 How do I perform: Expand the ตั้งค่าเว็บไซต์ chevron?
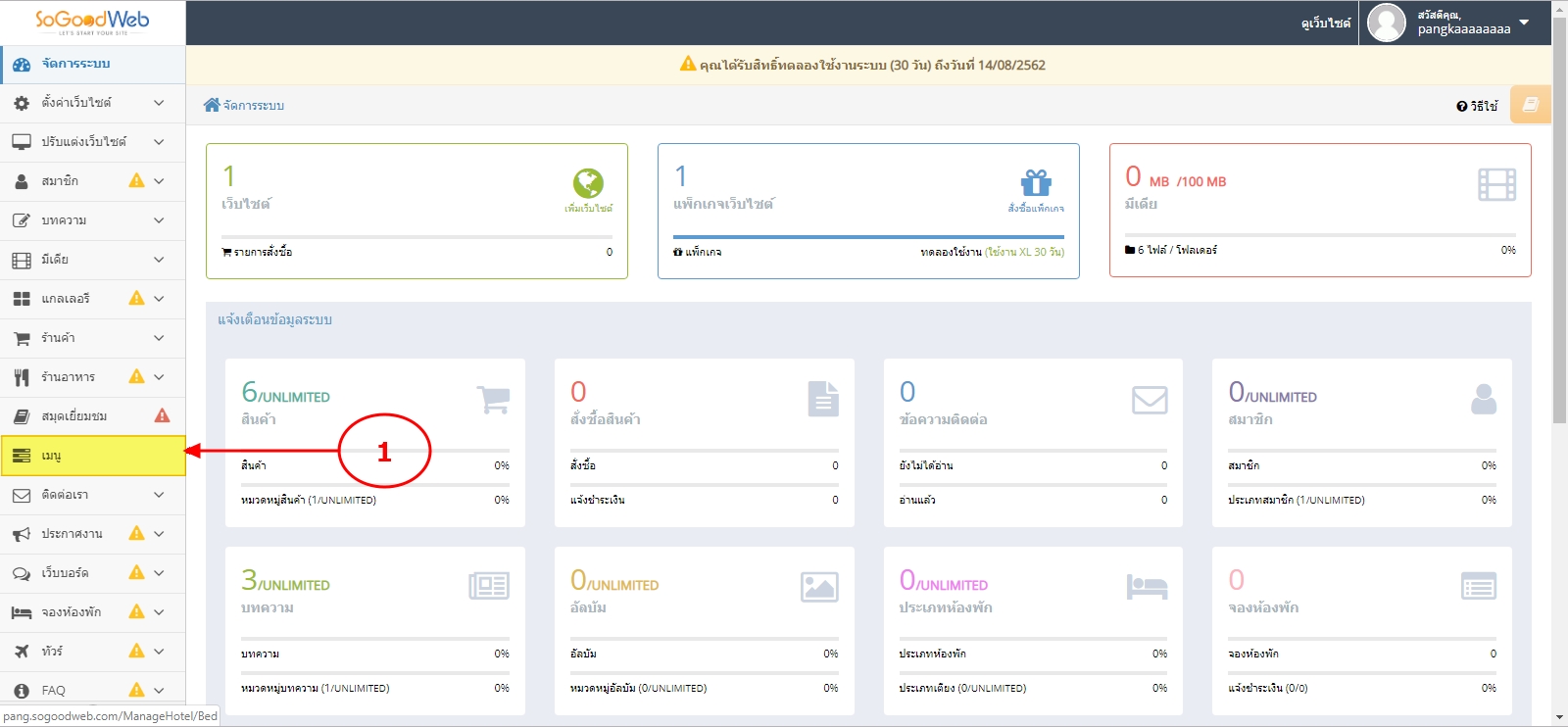(x=159, y=103)
